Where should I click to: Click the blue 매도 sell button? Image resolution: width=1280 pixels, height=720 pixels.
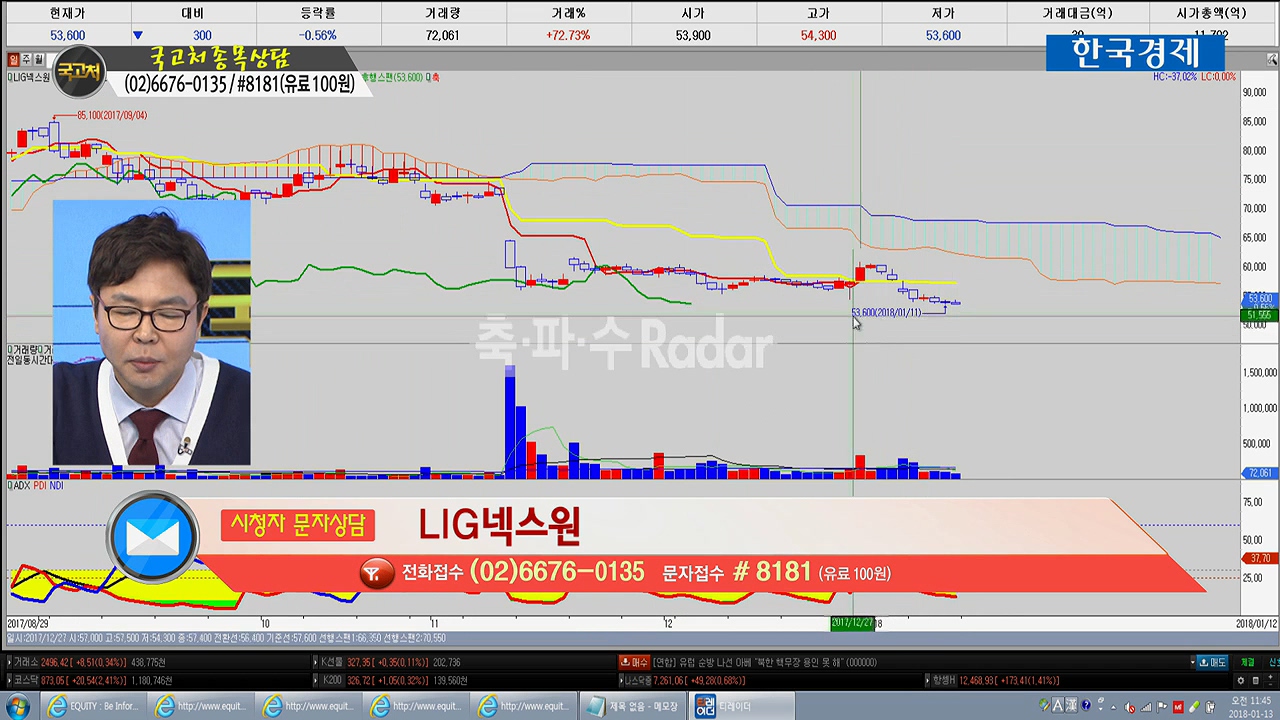point(1212,662)
